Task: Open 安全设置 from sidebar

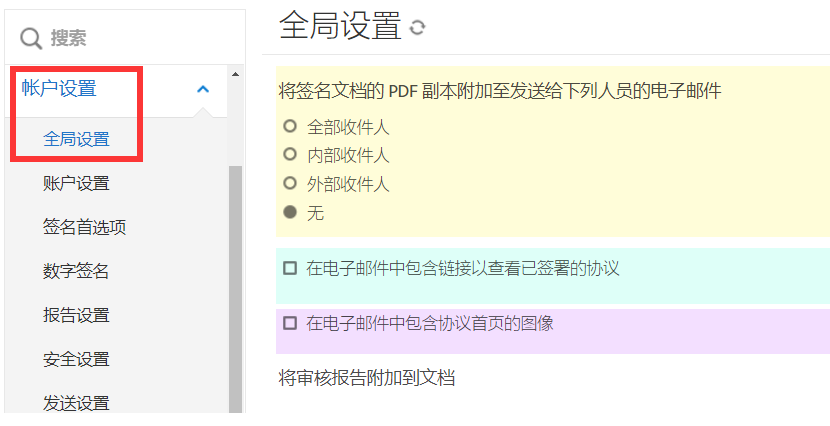Action: coord(76,359)
